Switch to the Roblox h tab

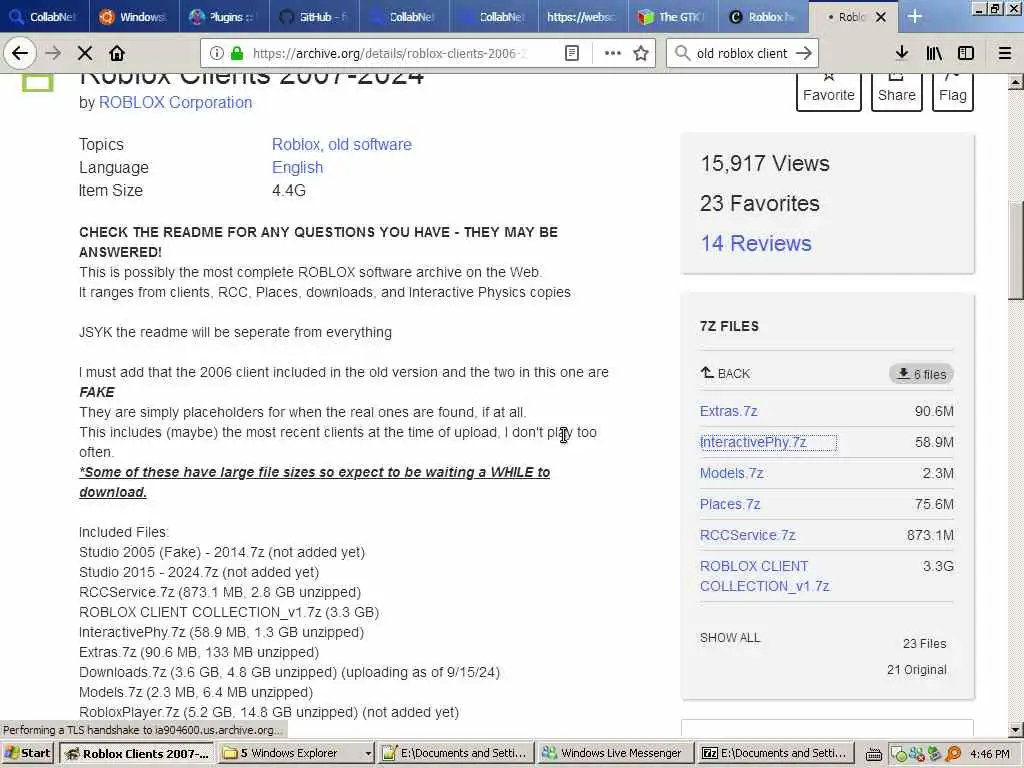[763, 16]
